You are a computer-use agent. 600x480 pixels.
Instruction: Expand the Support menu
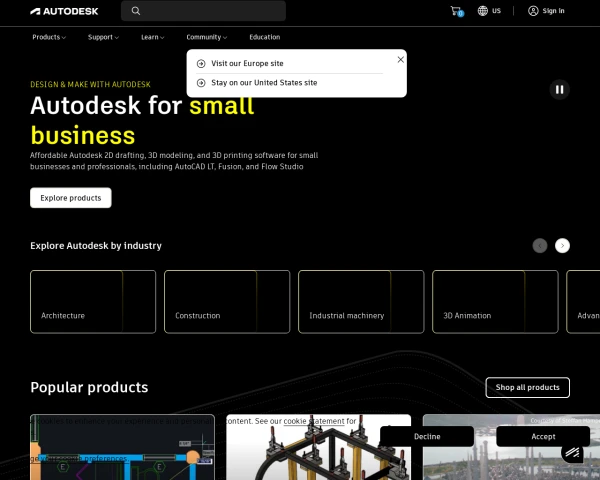[x=103, y=37]
